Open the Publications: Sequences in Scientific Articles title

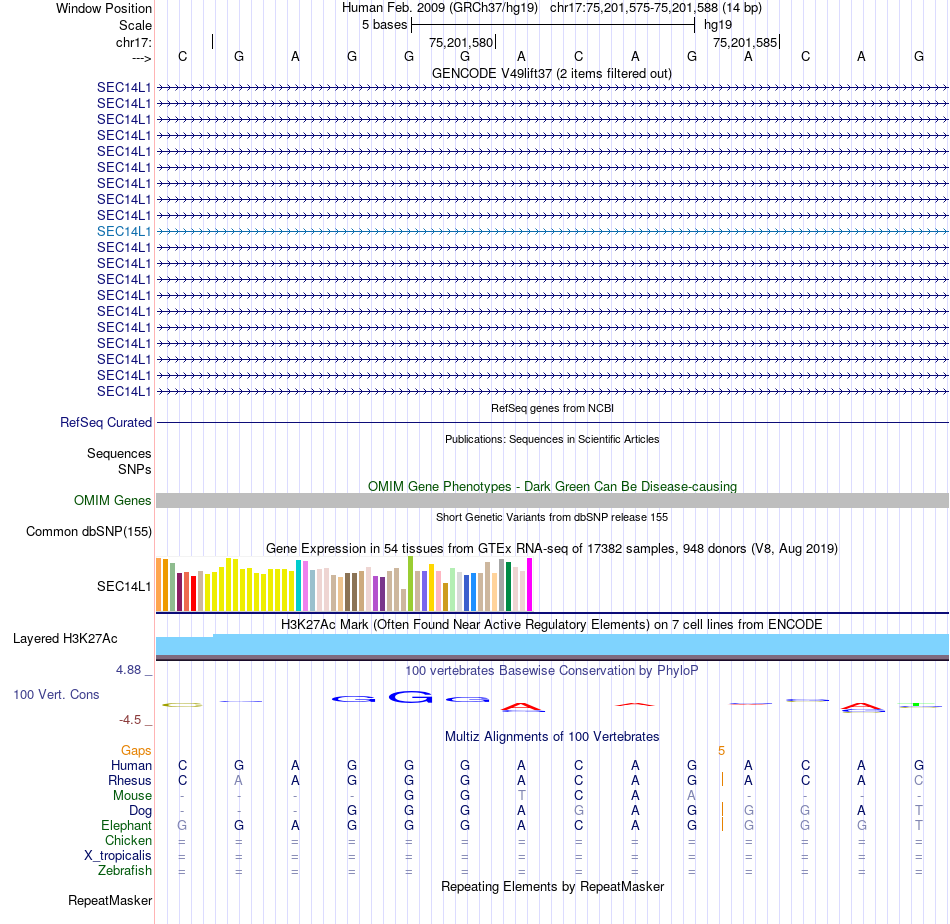pyautogui.click(x=551, y=439)
